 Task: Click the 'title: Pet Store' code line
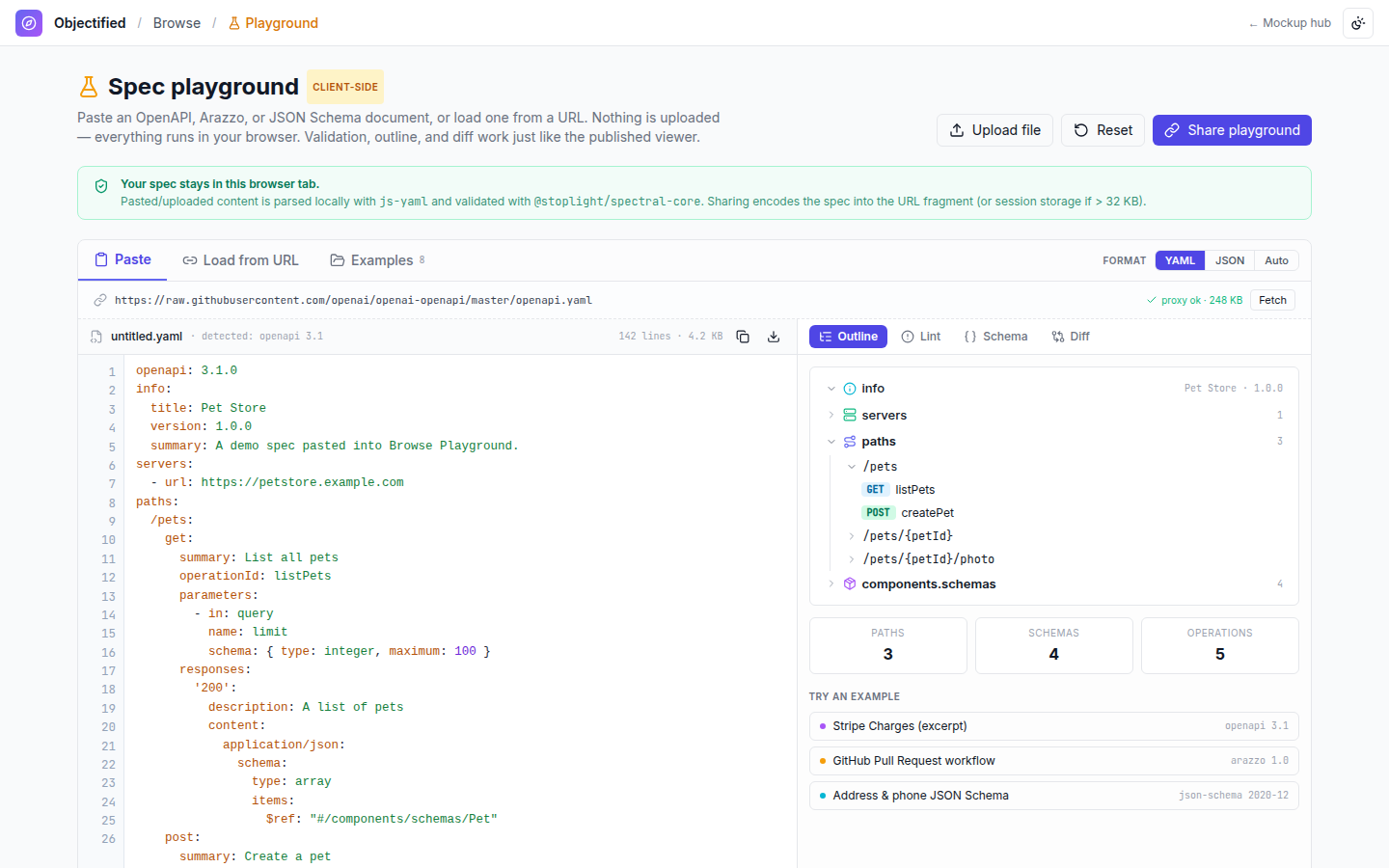point(208,408)
